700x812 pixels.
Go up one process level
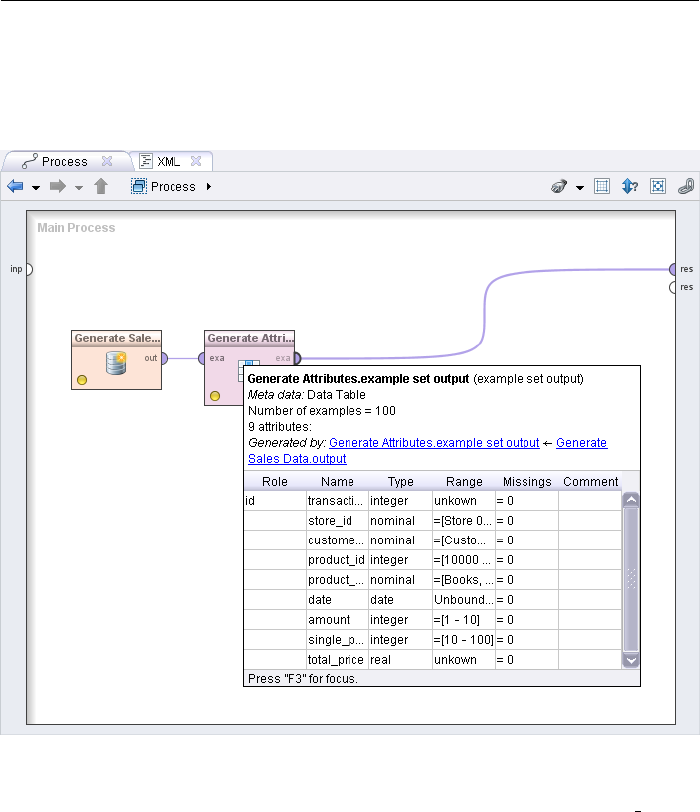100,186
